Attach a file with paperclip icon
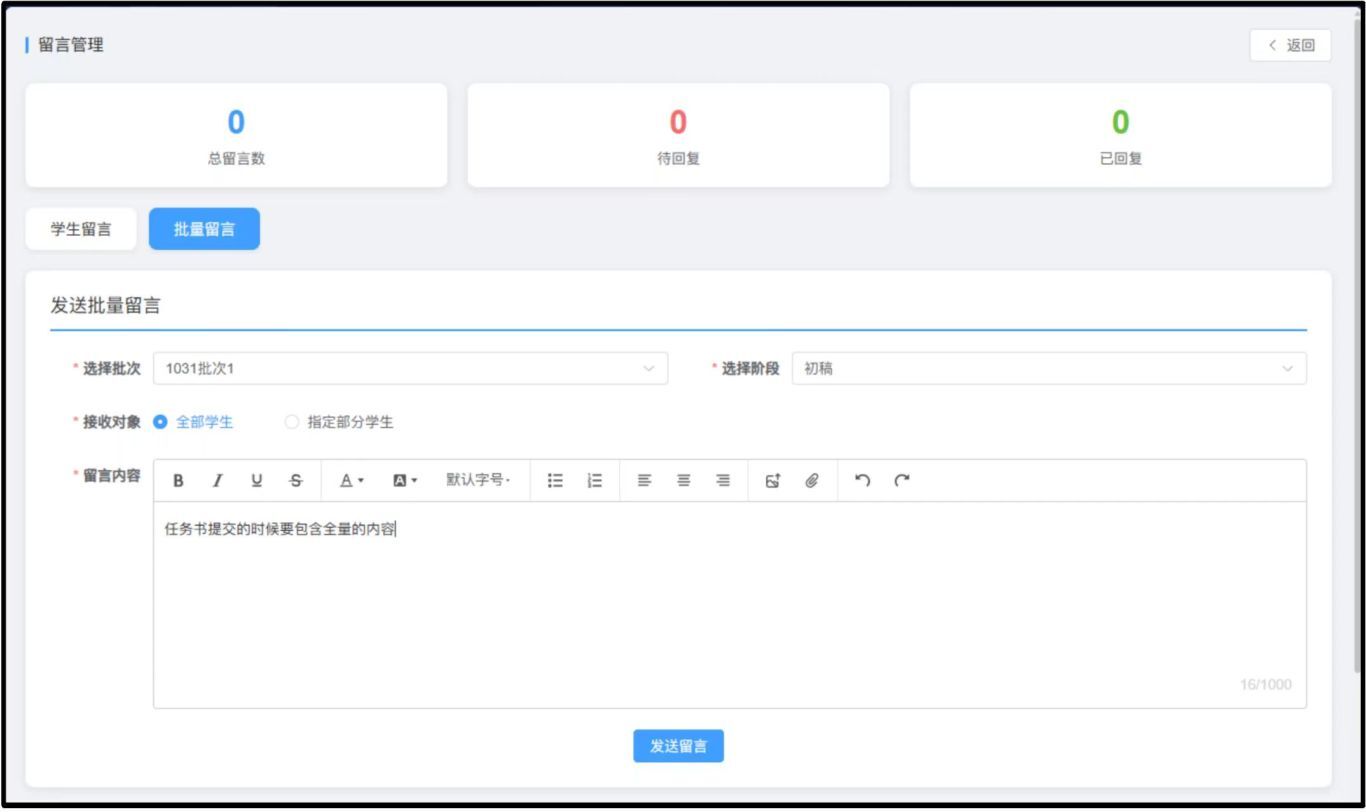Image resolution: width=1366 pixels, height=812 pixels. [x=812, y=481]
